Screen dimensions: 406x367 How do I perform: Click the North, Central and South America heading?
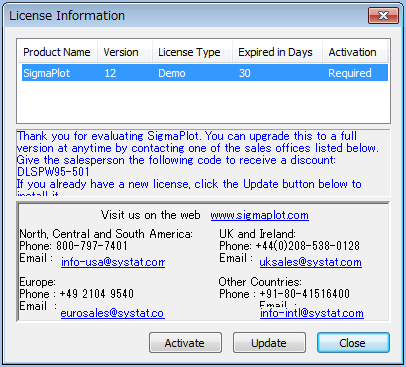[106, 234]
